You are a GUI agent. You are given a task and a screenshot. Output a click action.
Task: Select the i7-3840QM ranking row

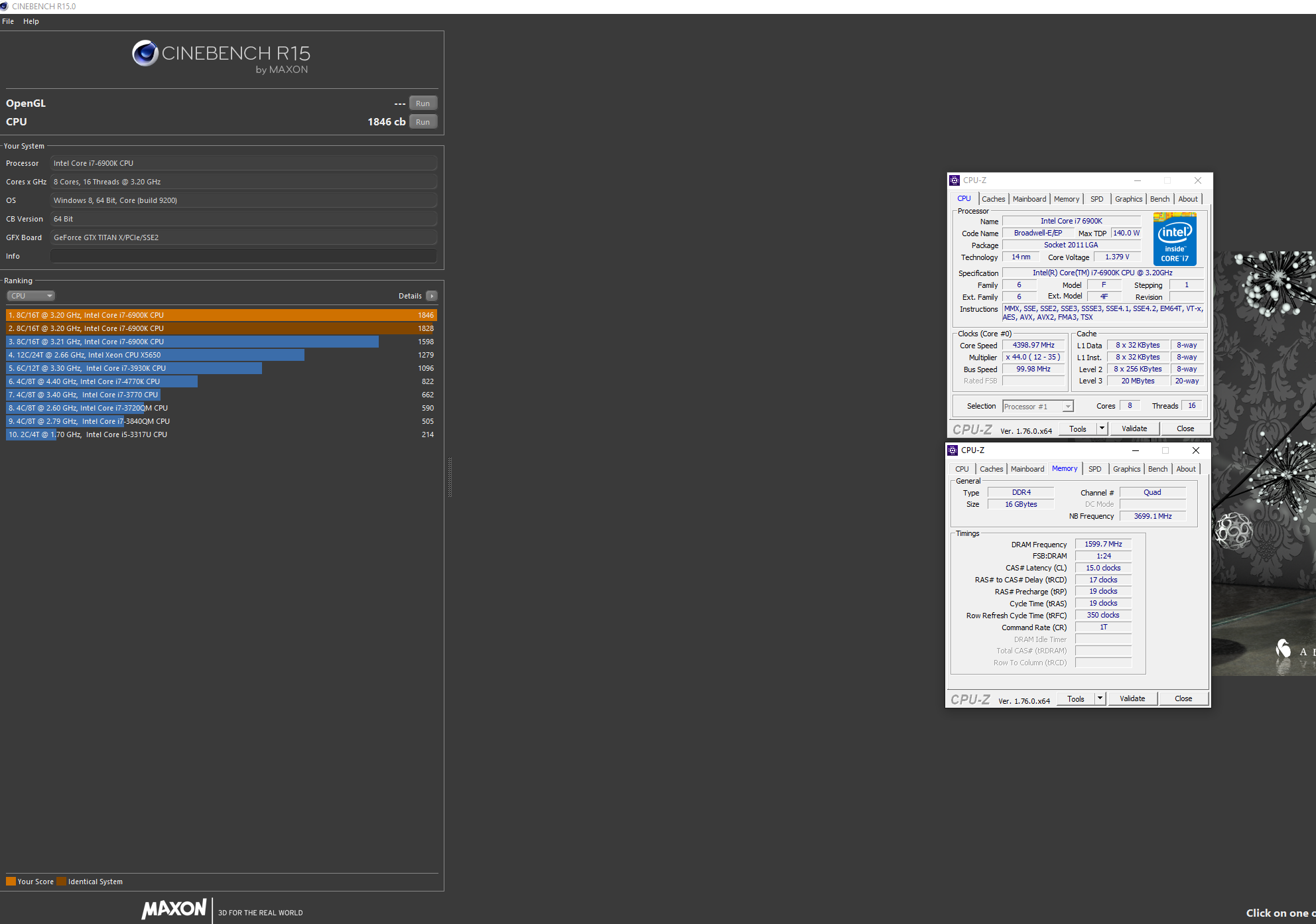(x=222, y=421)
